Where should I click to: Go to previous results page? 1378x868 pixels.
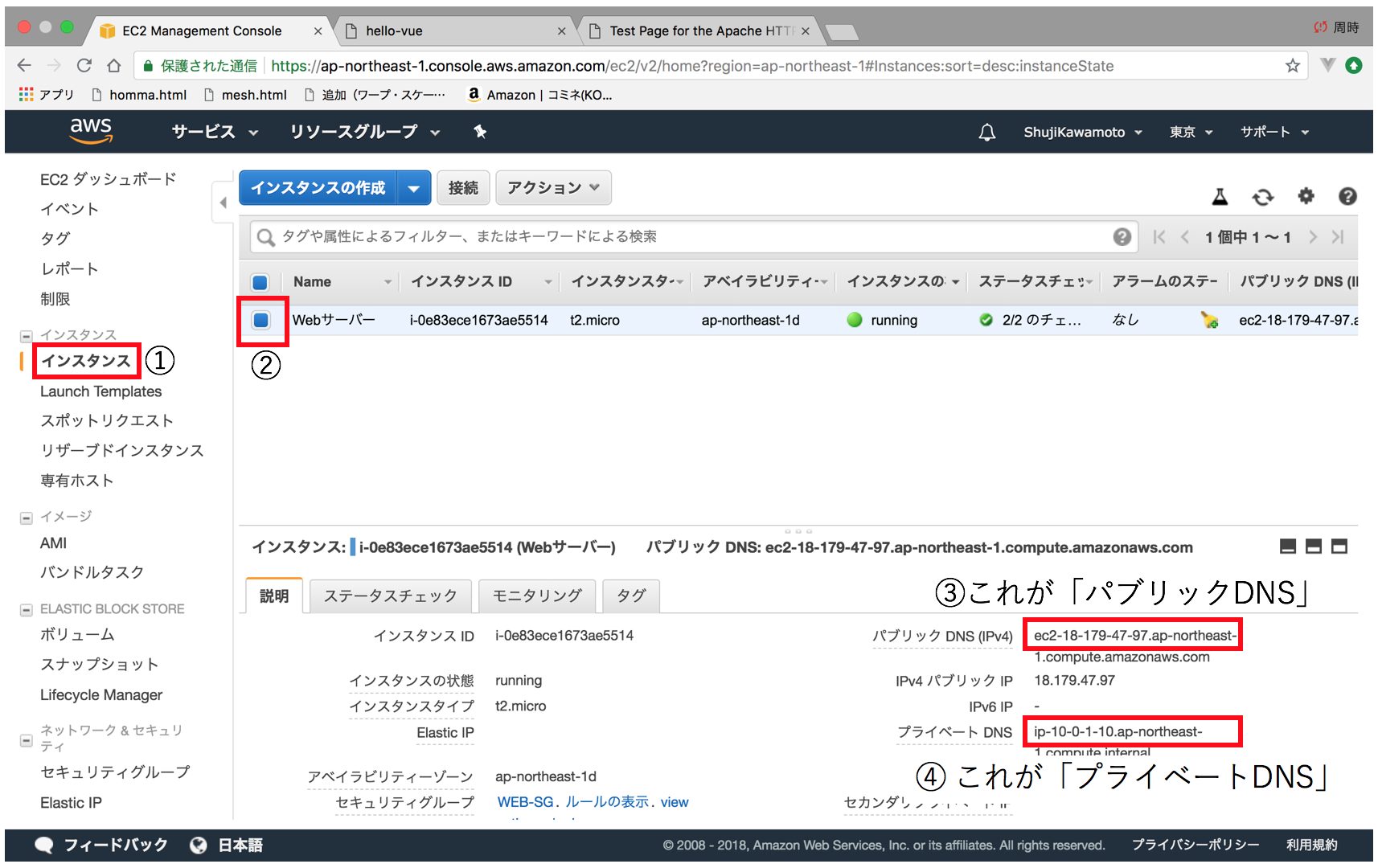coord(1185,236)
